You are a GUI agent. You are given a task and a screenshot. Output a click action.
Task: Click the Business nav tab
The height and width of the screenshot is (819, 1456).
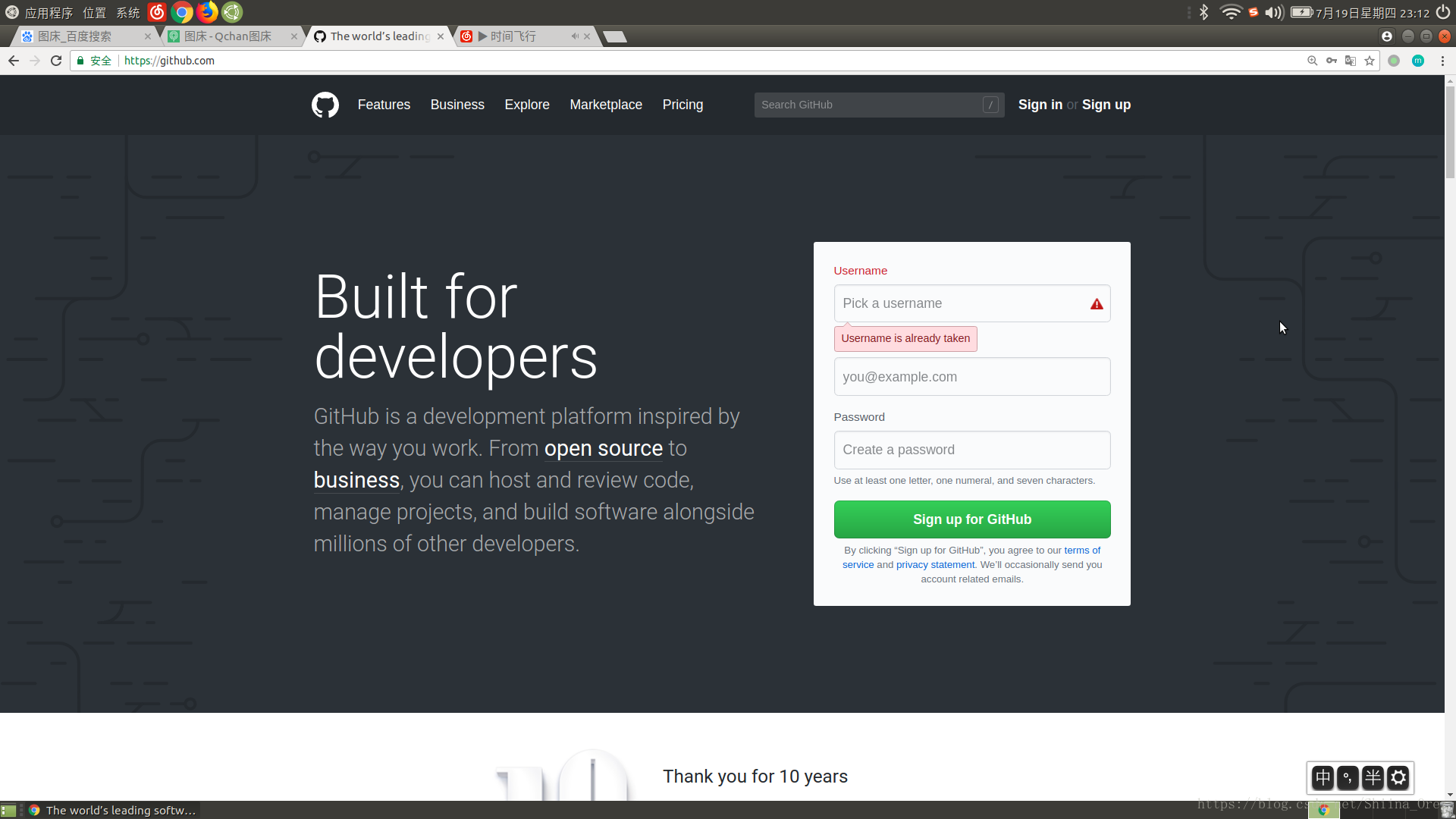[x=457, y=104]
